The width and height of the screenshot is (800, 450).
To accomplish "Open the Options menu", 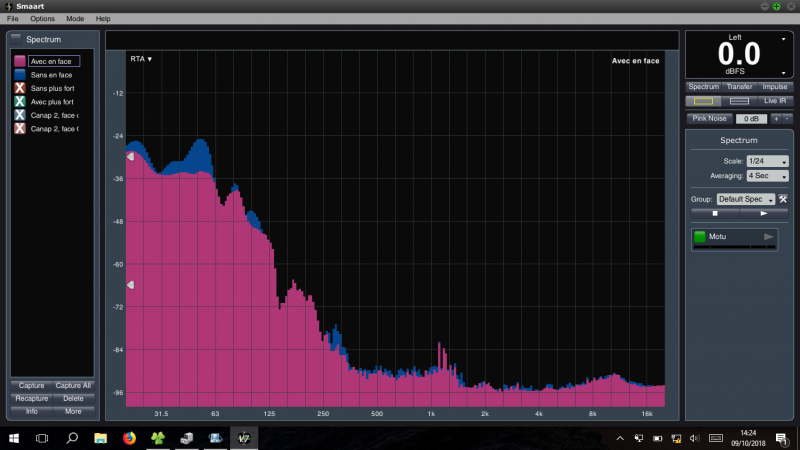I will point(42,19).
